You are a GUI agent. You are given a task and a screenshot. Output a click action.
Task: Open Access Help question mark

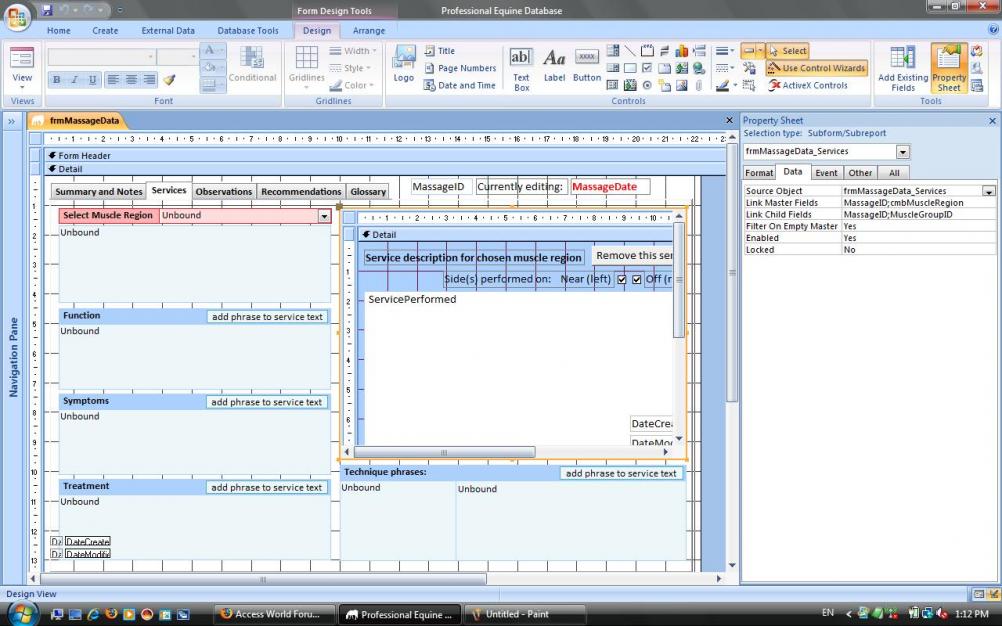tap(993, 29)
